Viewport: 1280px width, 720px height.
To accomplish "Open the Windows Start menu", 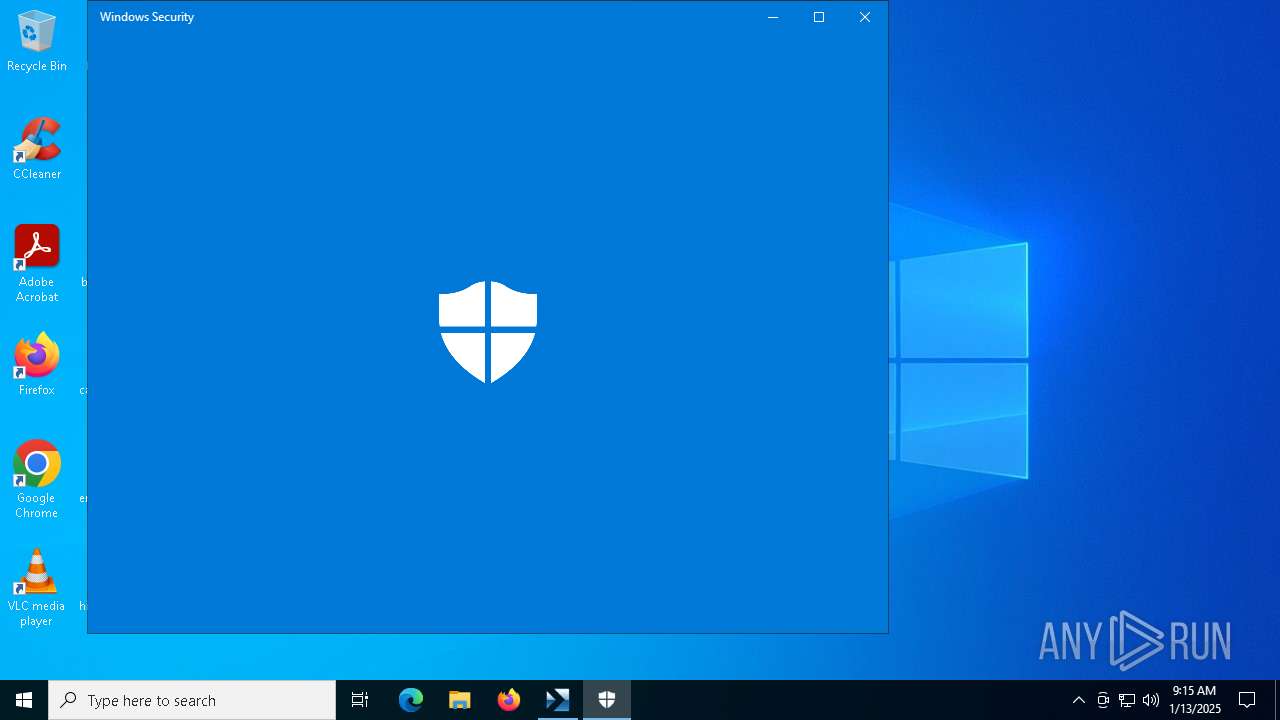I will pos(24,700).
